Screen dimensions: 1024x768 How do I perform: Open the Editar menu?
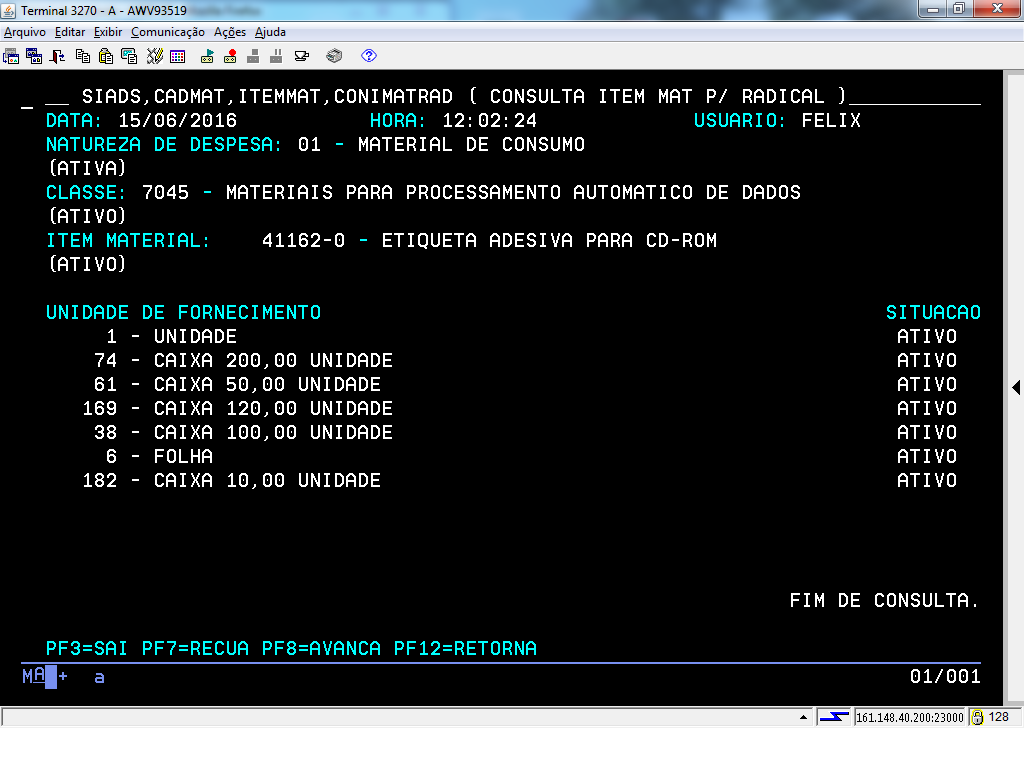[70, 32]
